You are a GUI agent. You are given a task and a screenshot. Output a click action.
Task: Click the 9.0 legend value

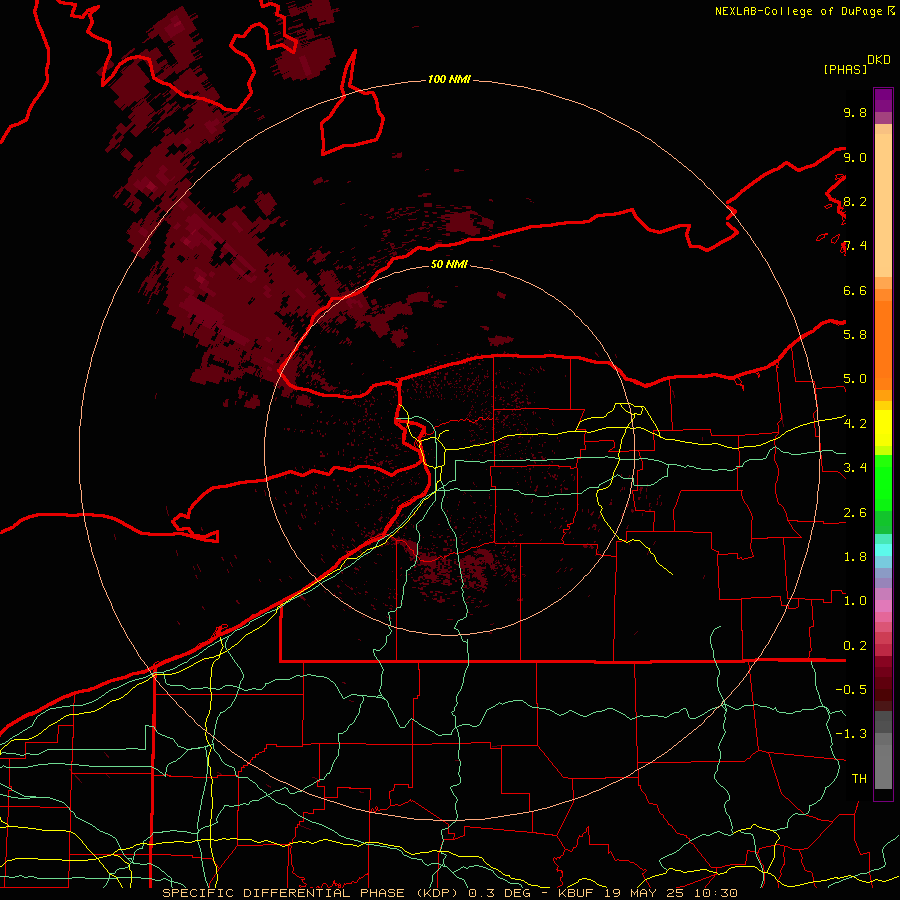click(855, 157)
